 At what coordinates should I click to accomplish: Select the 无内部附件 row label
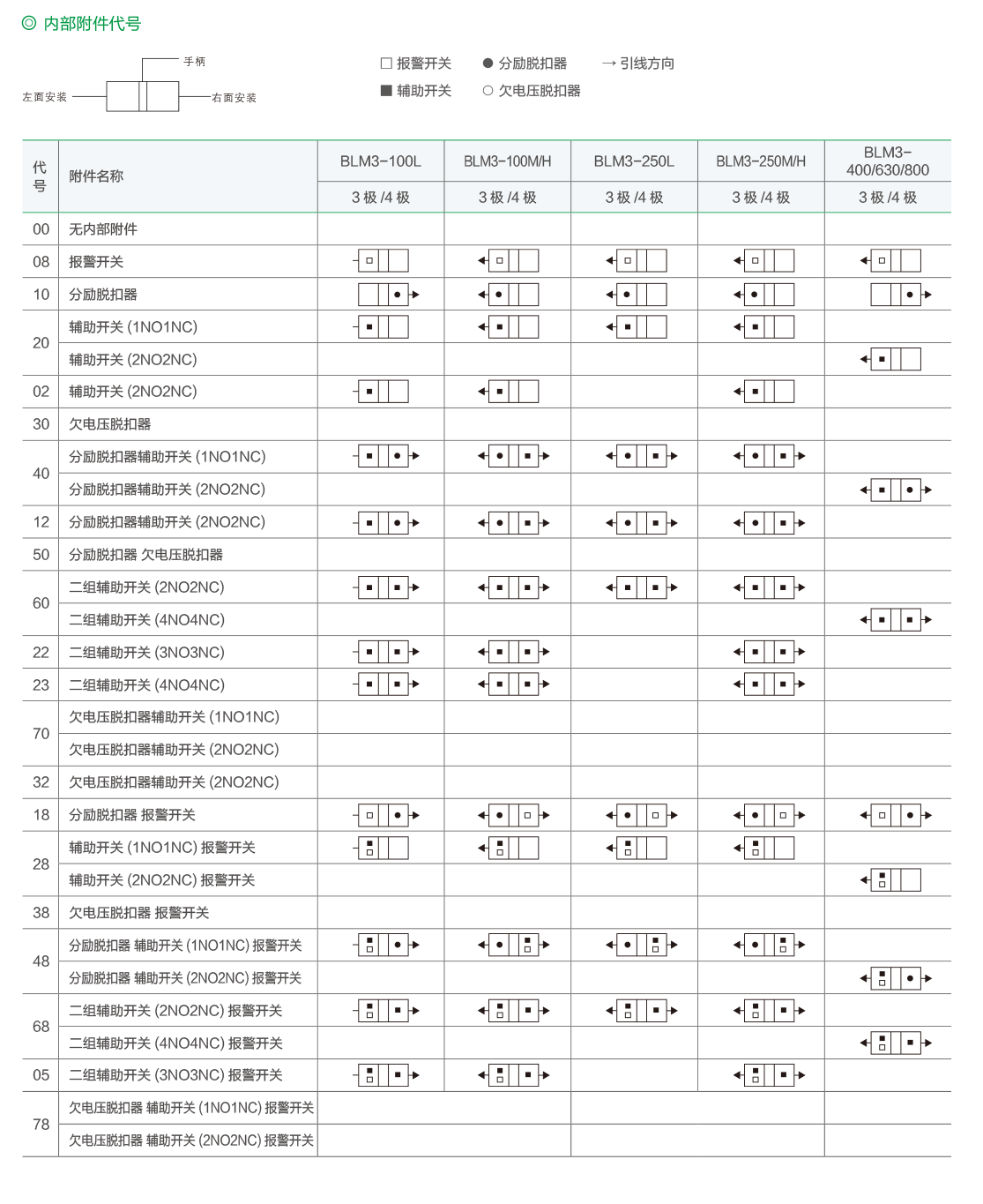103,229
